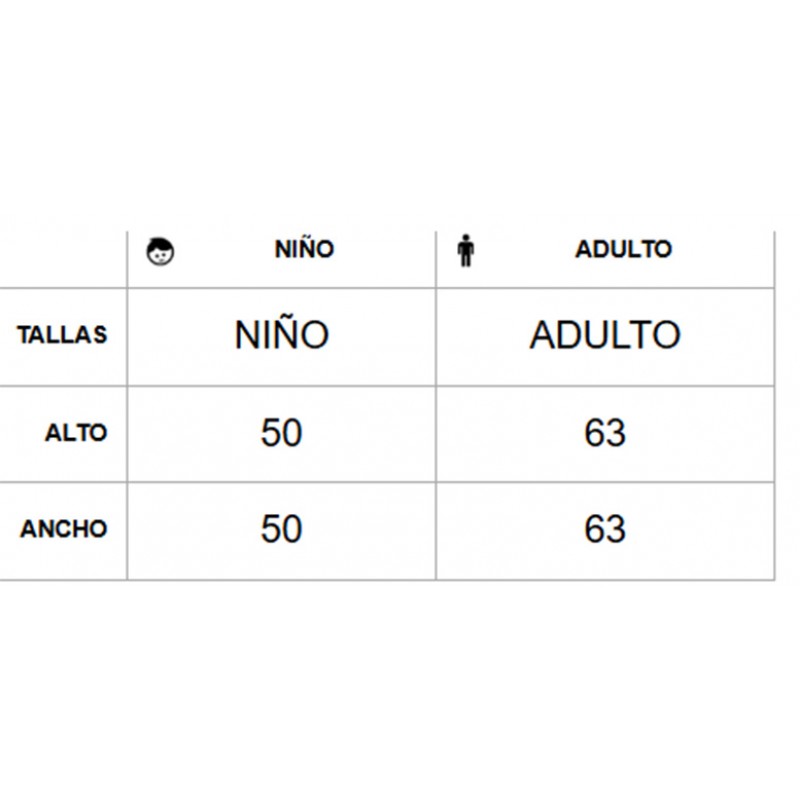This screenshot has width=800, height=800.
Task: Click the bottom border under the ANCHO row
Action: [x=387, y=580]
